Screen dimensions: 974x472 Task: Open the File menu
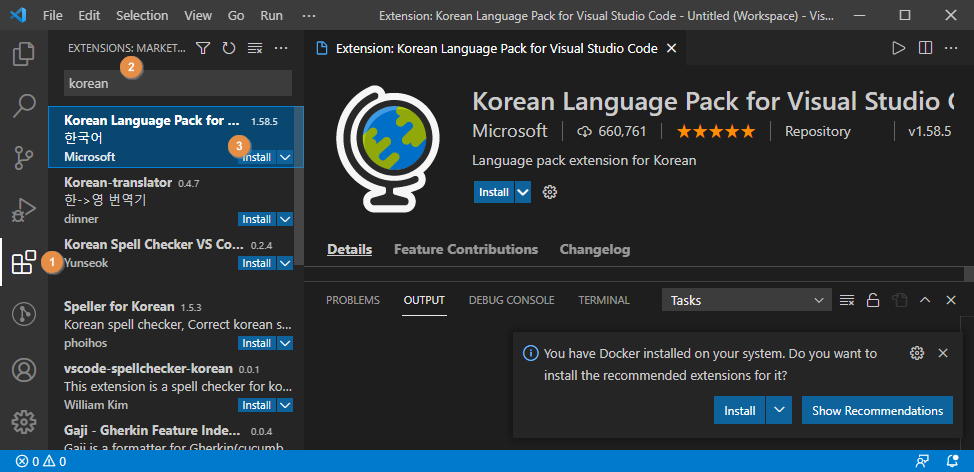coord(53,16)
